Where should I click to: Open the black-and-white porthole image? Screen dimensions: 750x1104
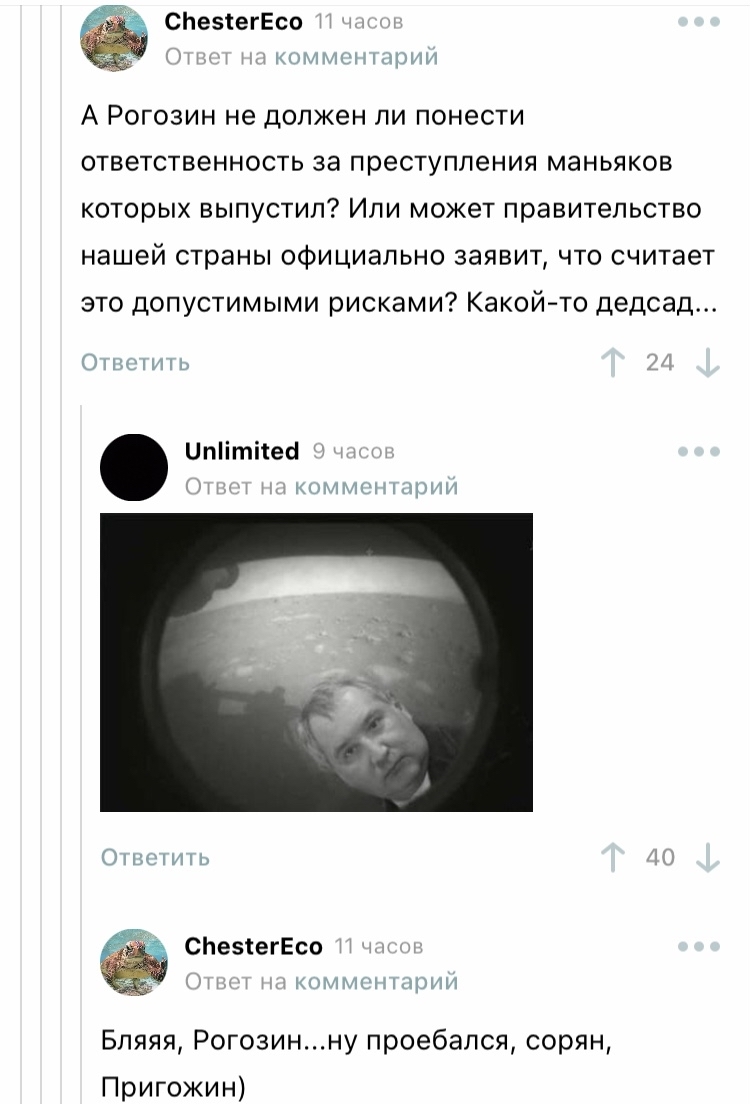click(316, 663)
